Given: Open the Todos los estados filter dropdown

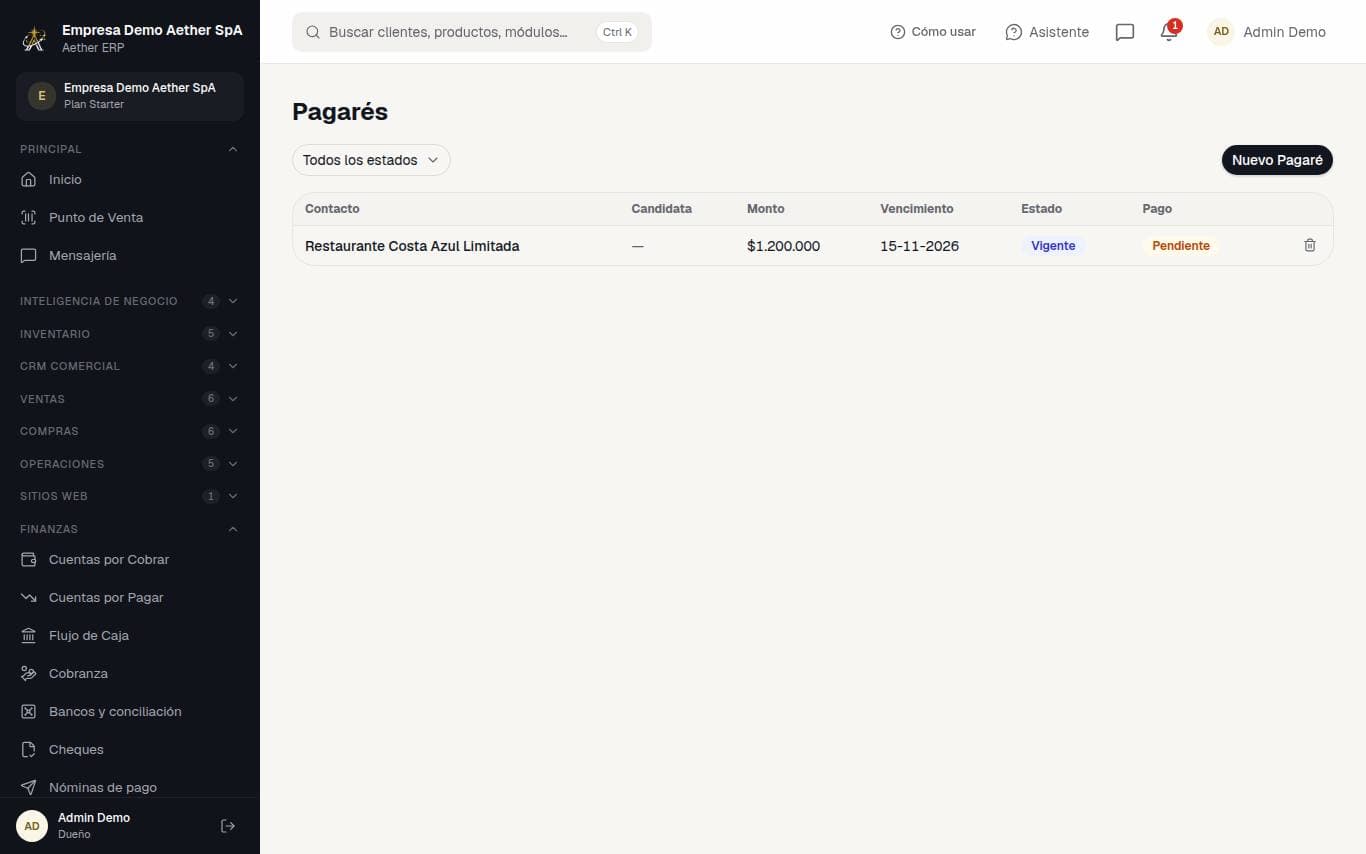Looking at the screenshot, I should [x=371, y=160].
